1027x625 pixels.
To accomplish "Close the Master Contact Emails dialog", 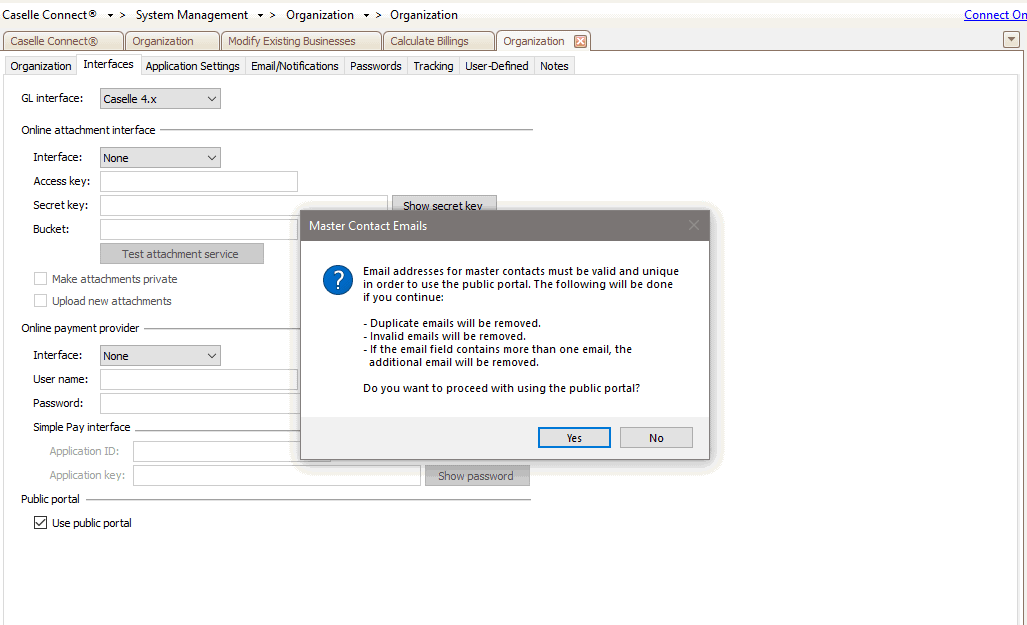I will pyautogui.click(x=694, y=226).
